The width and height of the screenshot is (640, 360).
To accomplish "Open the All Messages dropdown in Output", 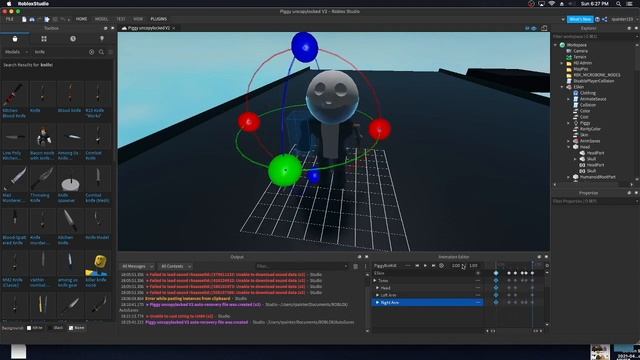I will tap(137, 267).
